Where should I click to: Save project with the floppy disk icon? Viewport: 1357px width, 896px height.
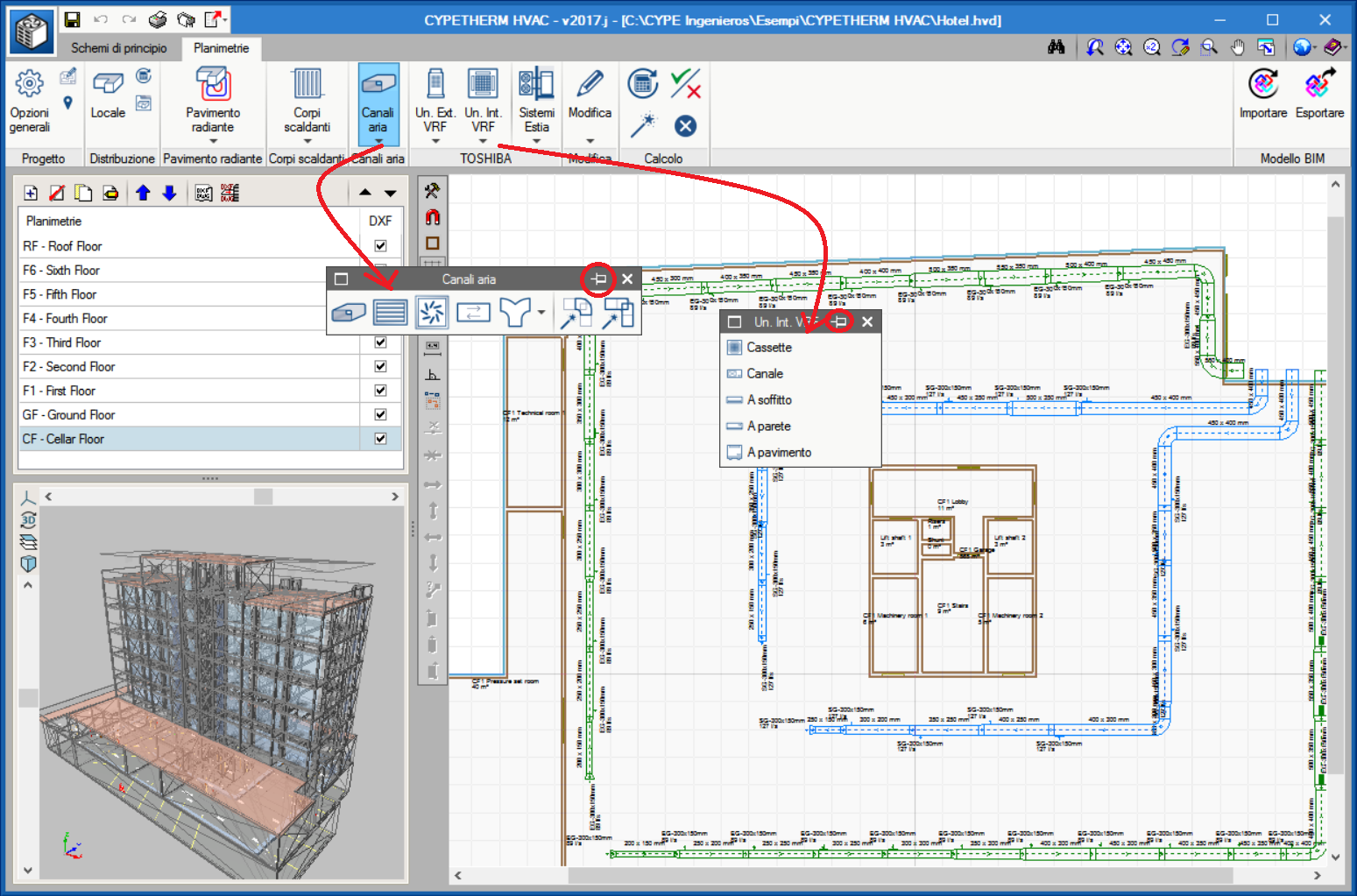[x=73, y=19]
